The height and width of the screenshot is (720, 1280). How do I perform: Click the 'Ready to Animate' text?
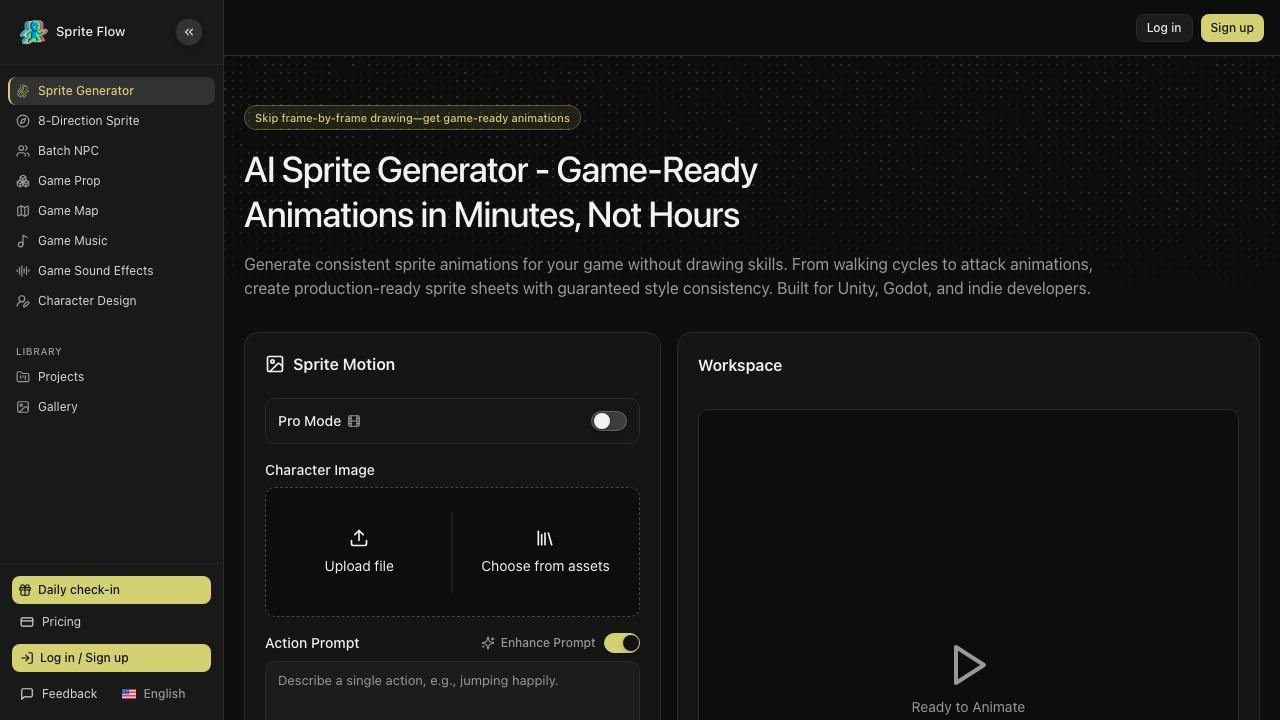(x=968, y=707)
